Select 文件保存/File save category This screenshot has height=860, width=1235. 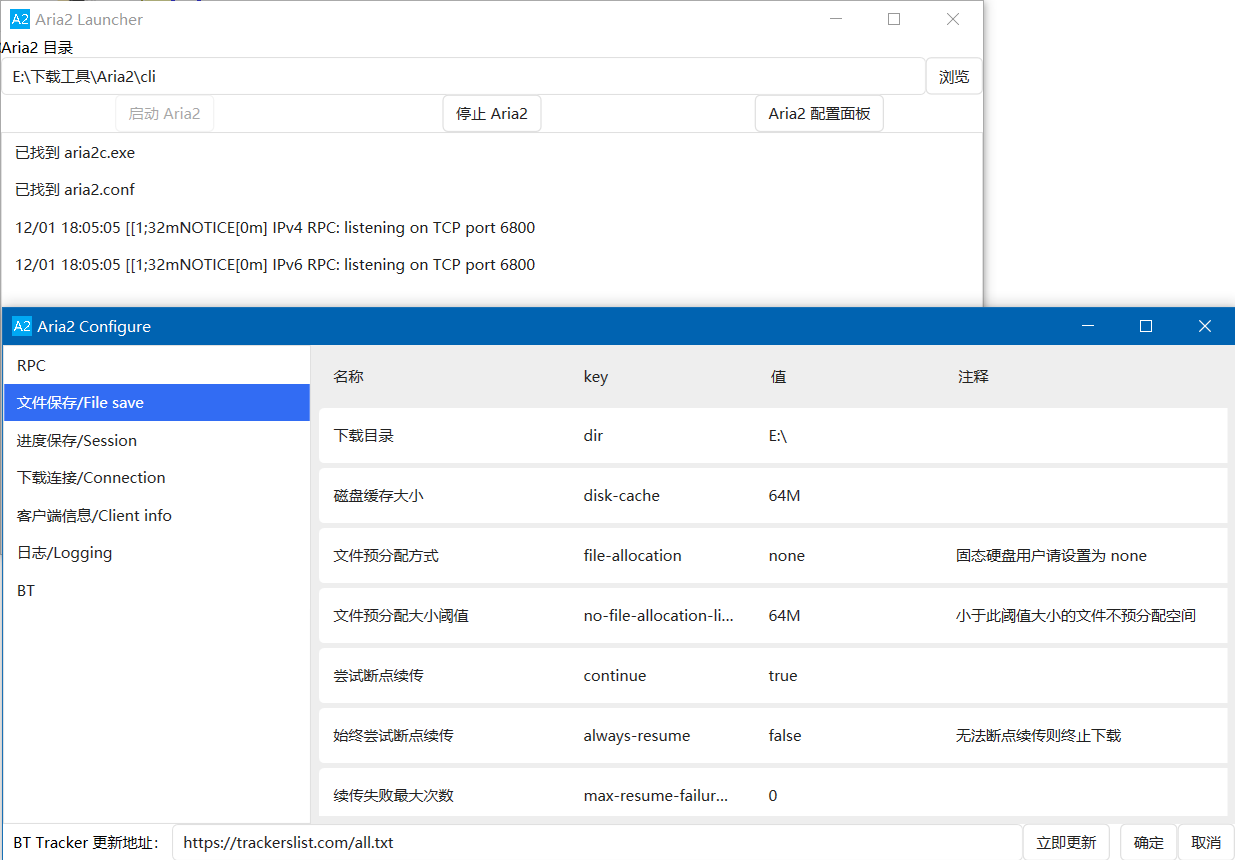click(x=156, y=403)
